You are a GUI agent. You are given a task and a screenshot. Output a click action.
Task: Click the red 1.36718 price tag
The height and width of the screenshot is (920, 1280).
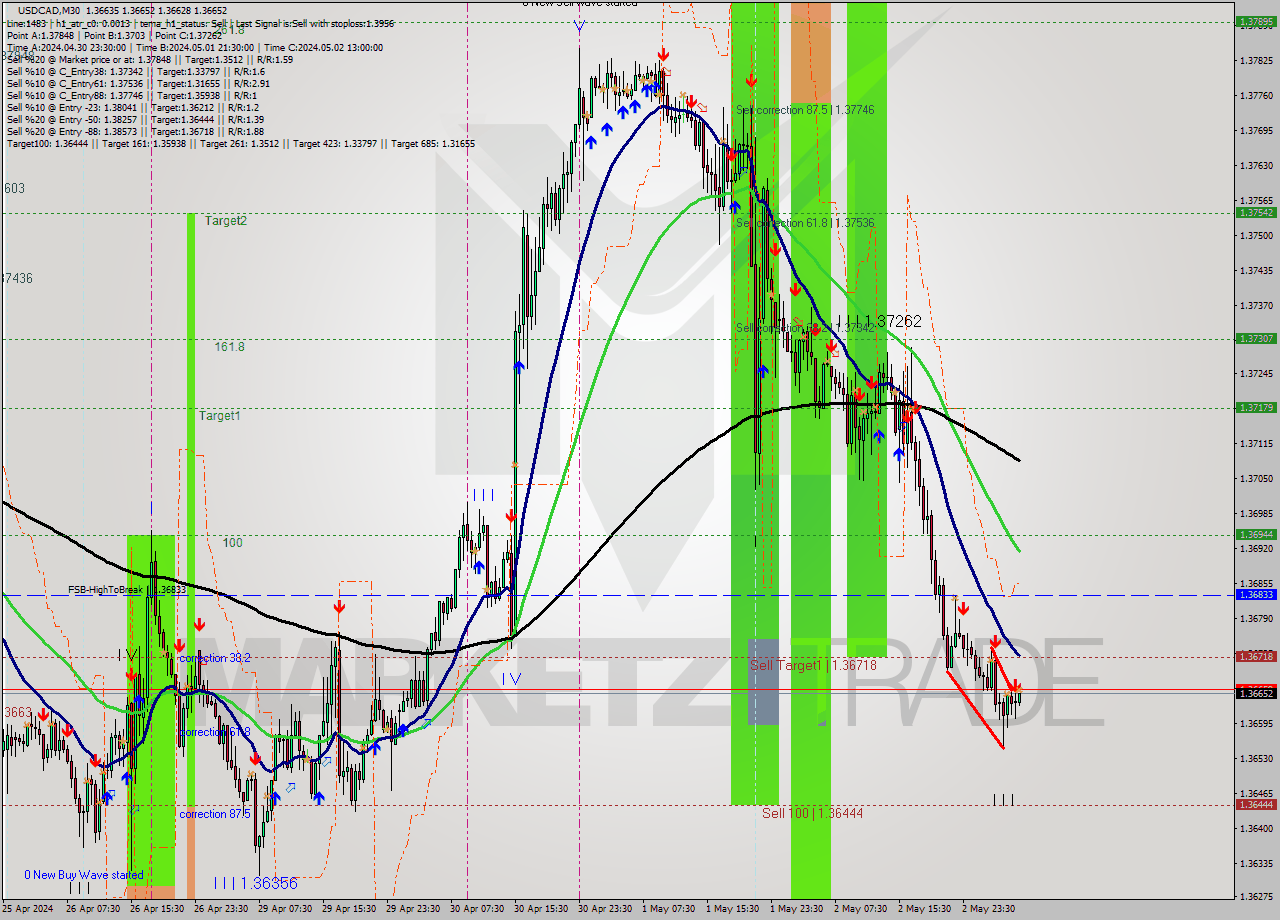click(x=1256, y=657)
